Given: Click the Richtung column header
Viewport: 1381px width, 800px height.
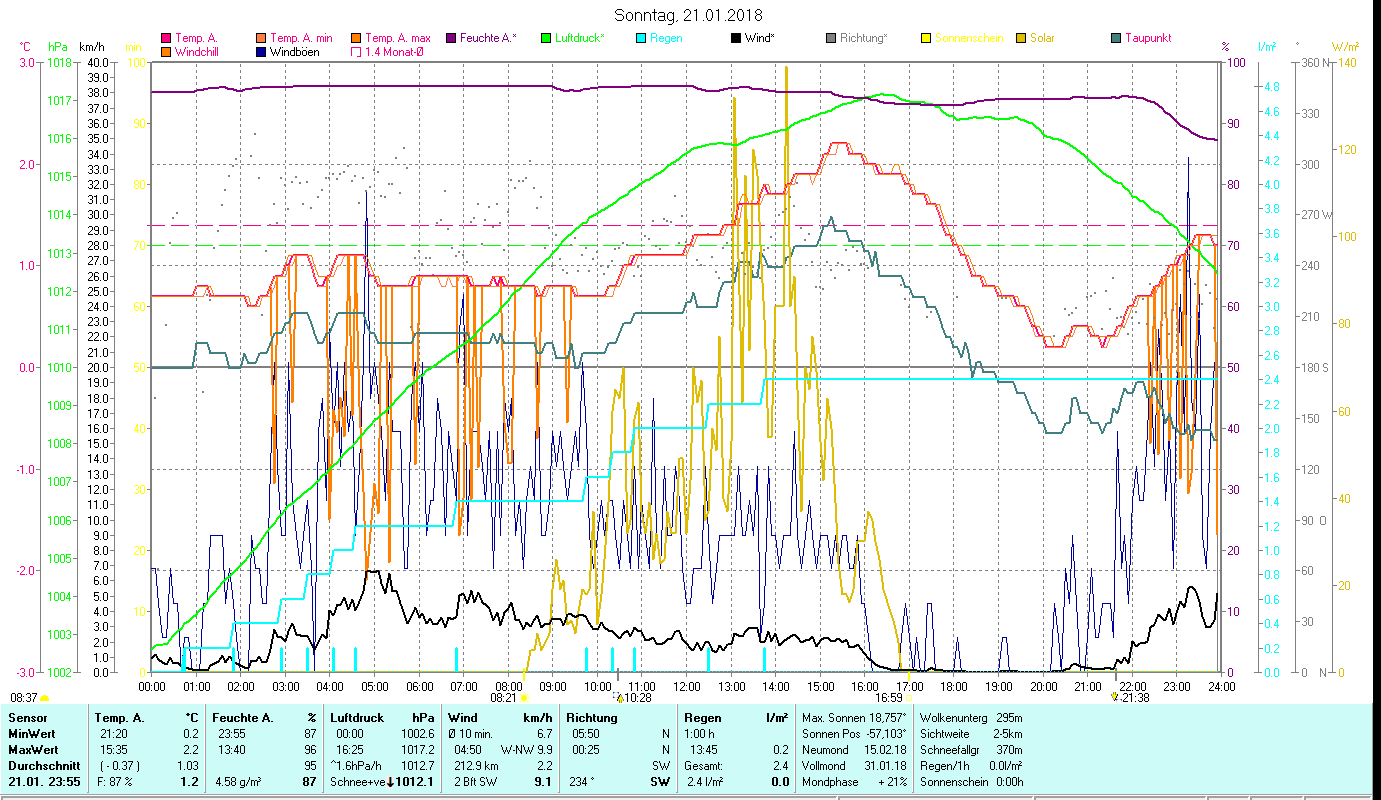Looking at the screenshot, I should [x=592, y=718].
